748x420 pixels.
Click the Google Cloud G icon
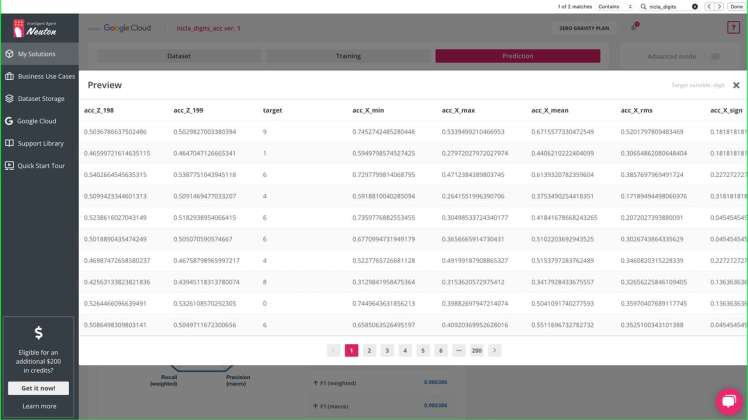[9, 121]
